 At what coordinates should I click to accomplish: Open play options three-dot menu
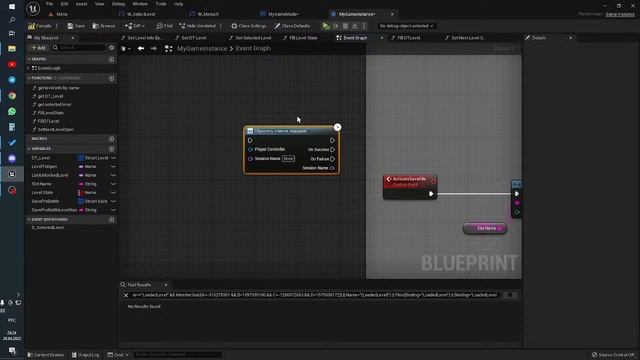coord(364,26)
